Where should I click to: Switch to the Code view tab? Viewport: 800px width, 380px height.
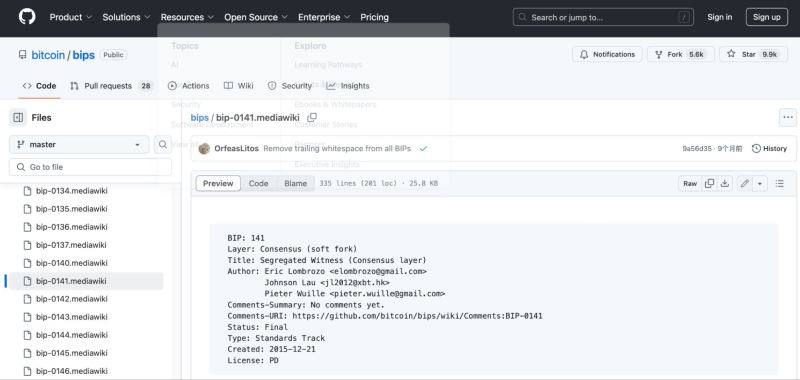point(258,184)
